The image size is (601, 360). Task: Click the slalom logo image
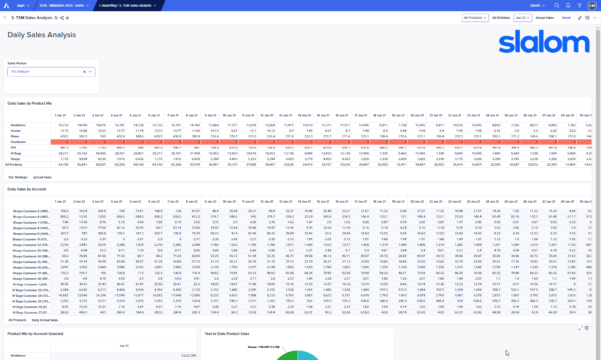pos(544,42)
